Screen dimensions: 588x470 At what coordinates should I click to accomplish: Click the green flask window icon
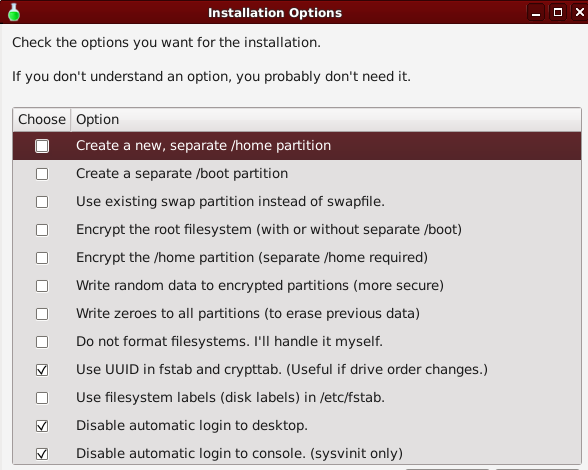[x=14, y=12]
